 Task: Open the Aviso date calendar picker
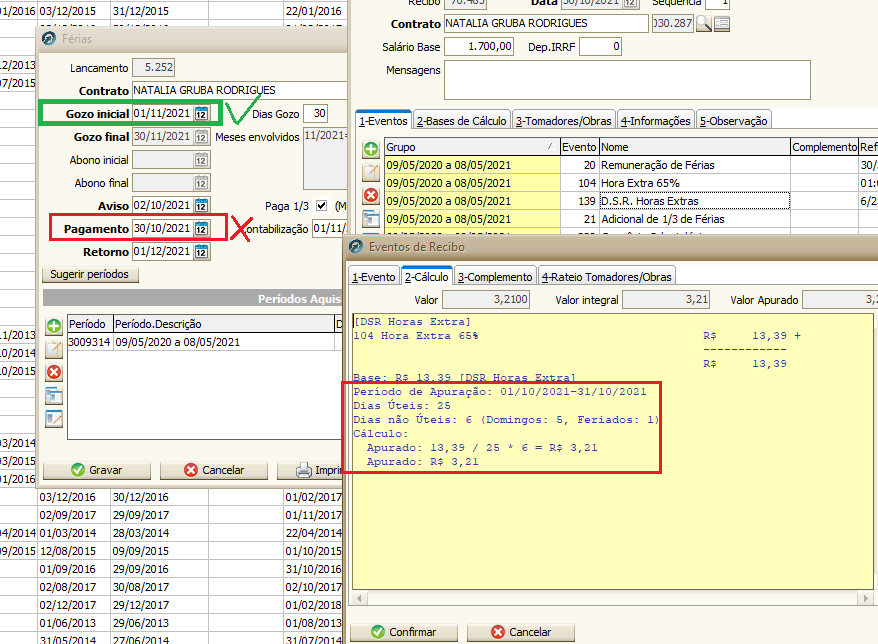point(202,206)
